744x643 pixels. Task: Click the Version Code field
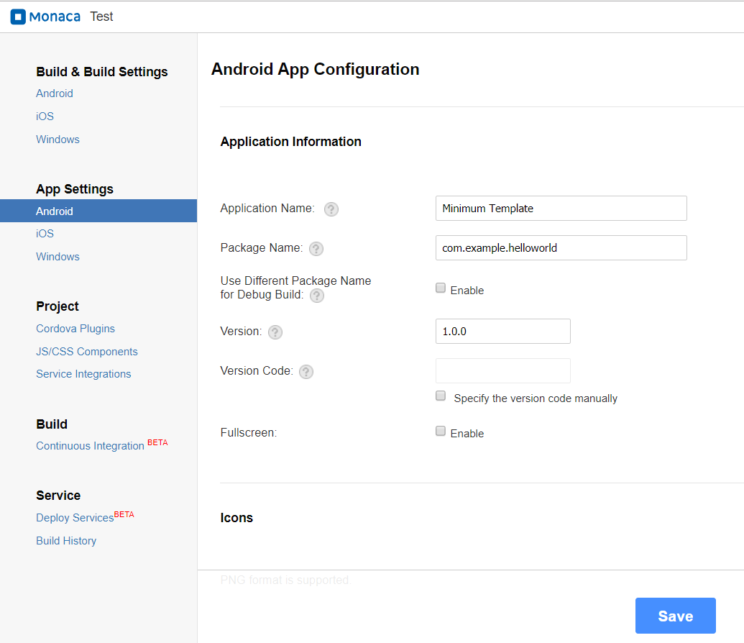pos(503,371)
